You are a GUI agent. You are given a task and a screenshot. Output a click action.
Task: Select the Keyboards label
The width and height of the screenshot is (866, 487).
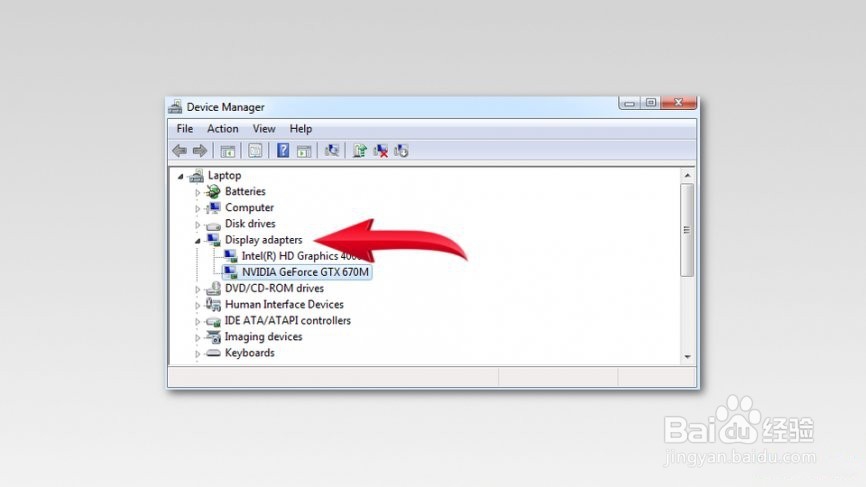pos(250,353)
